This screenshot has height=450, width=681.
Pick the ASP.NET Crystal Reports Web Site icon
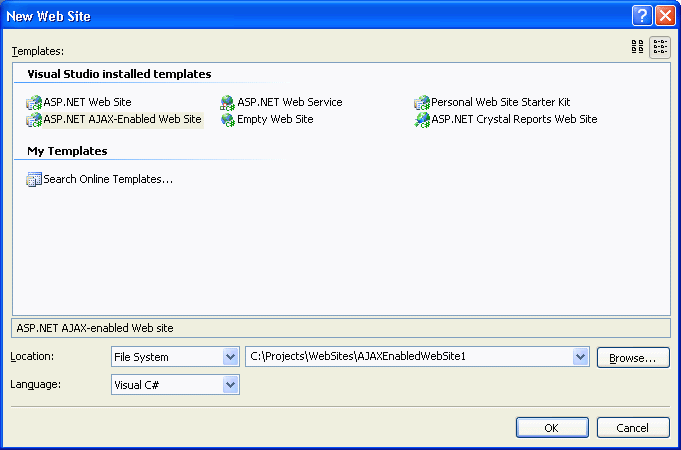tap(422, 119)
